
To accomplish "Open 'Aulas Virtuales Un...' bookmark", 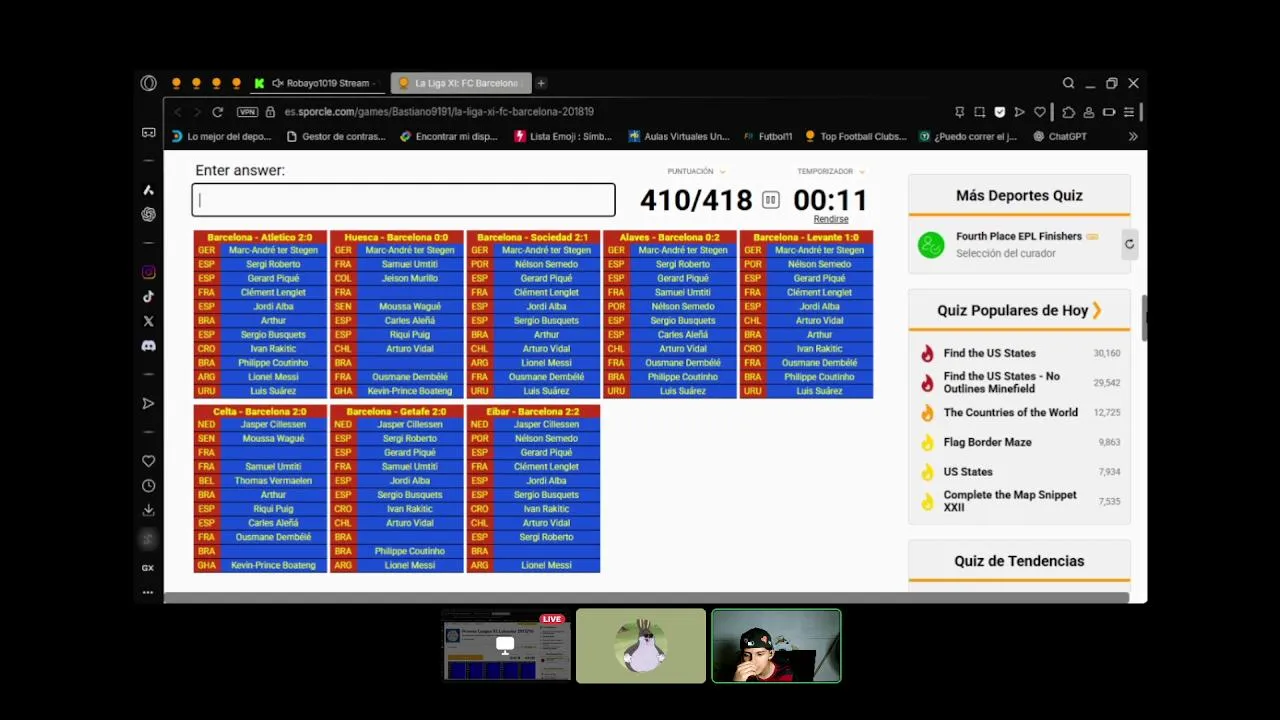I will point(679,136).
